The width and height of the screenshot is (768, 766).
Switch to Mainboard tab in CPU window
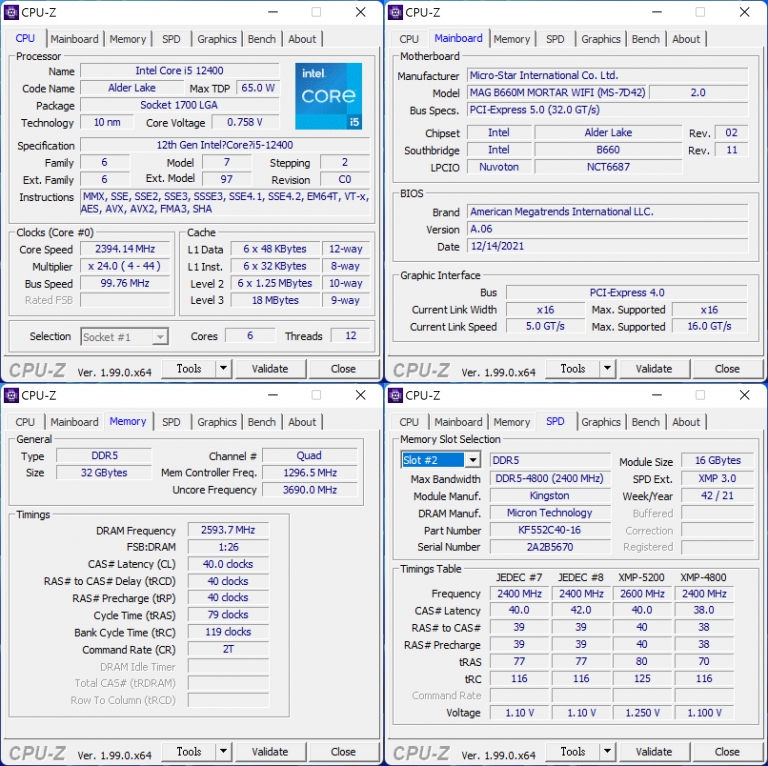coord(74,39)
